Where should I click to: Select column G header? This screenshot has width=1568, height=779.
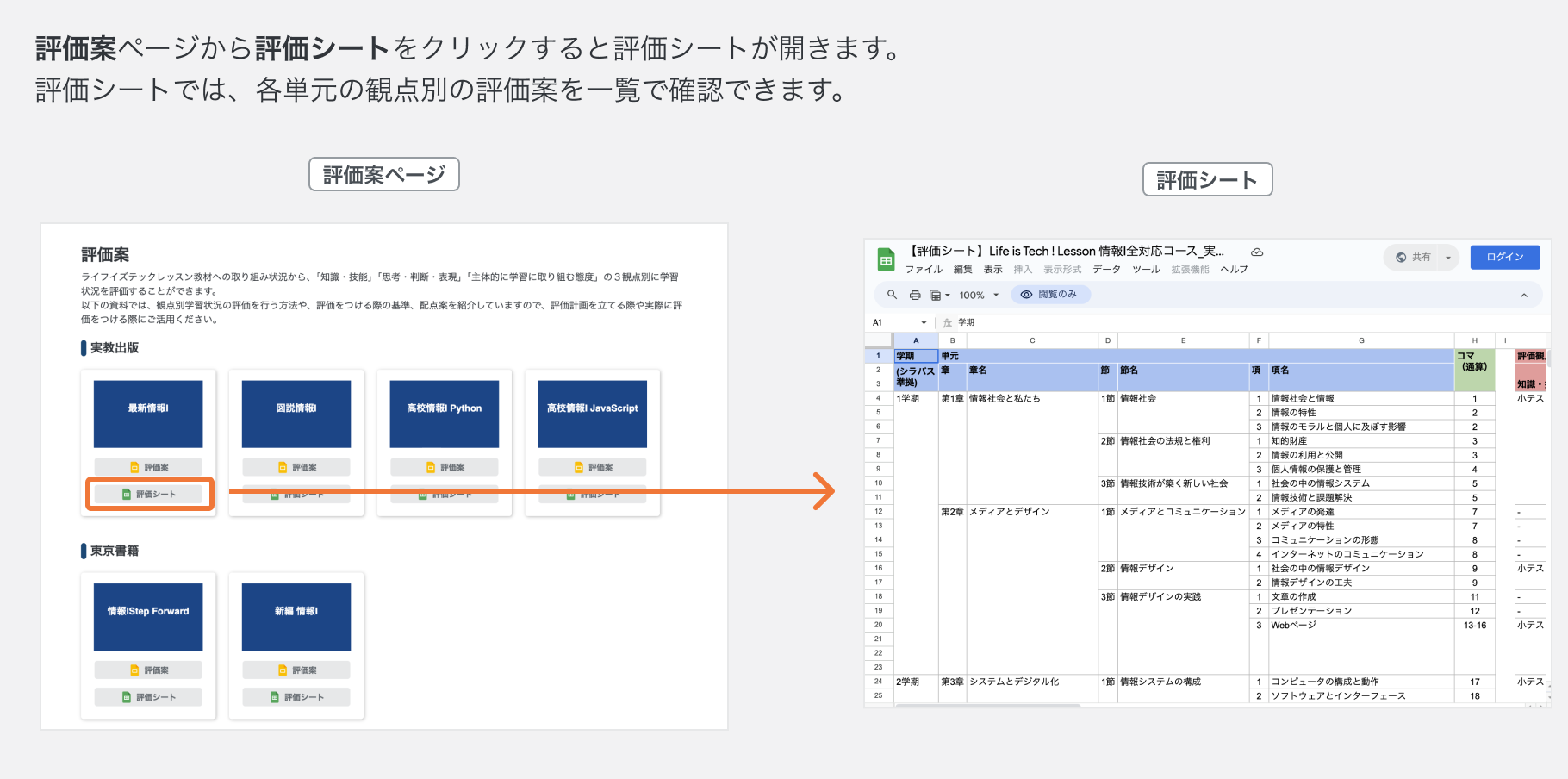click(x=1361, y=341)
